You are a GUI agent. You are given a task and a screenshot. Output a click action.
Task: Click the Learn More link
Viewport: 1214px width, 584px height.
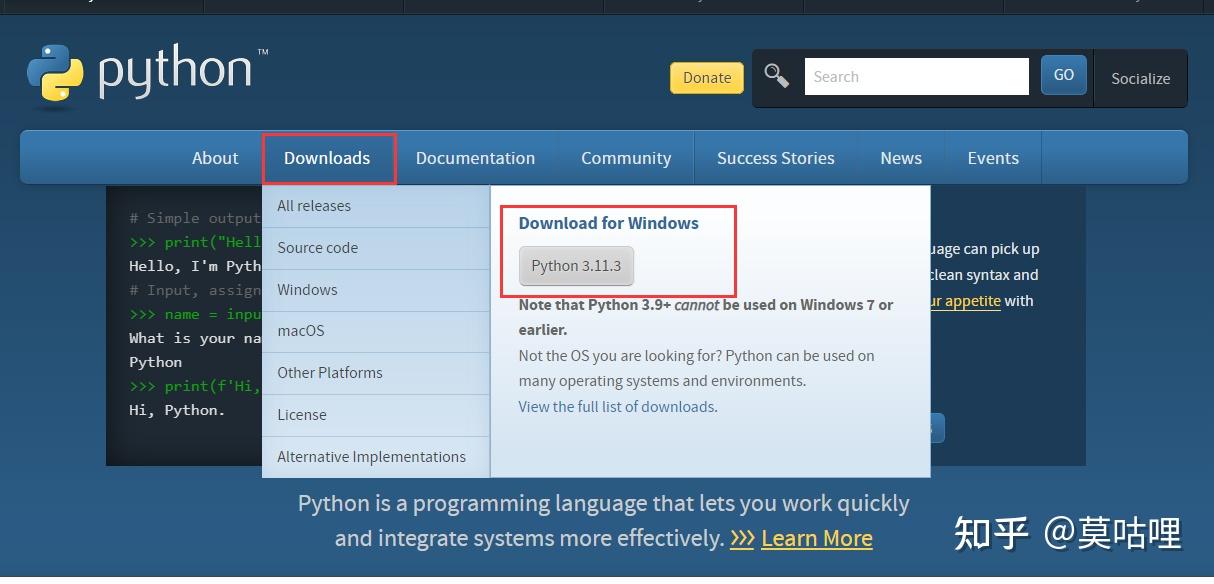click(x=816, y=538)
